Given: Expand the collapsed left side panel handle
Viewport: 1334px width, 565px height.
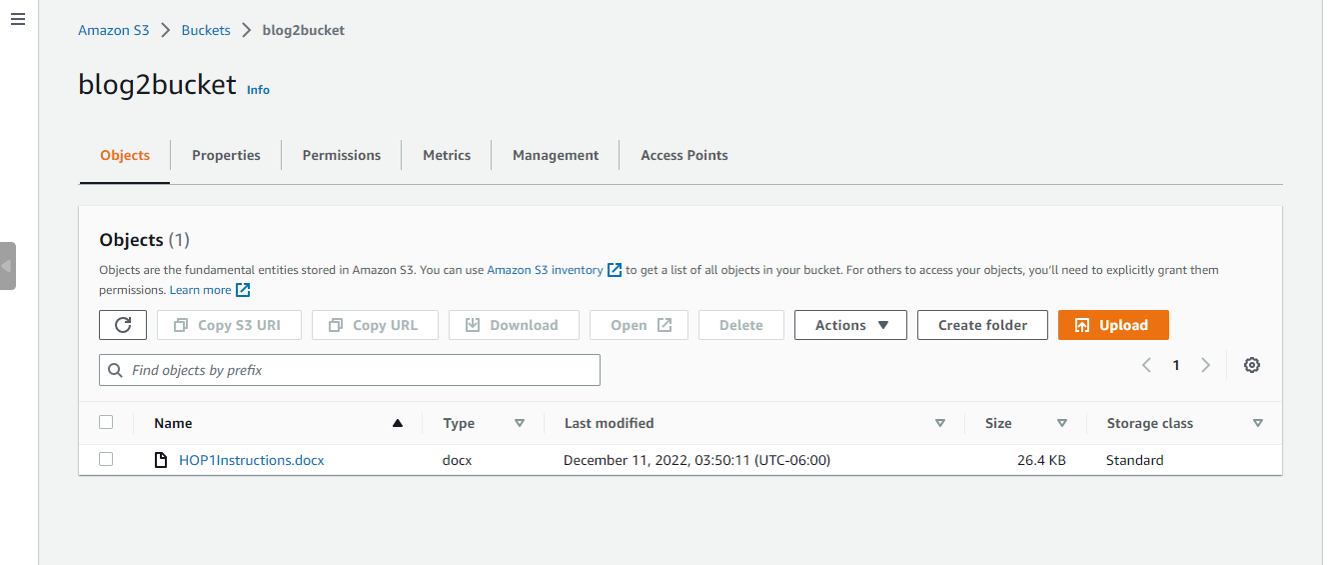Looking at the screenshot, I should 8,266.
